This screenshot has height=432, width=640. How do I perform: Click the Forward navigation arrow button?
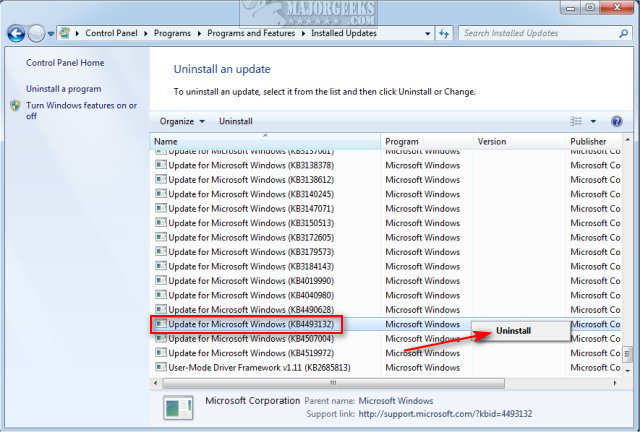point(36,33)
